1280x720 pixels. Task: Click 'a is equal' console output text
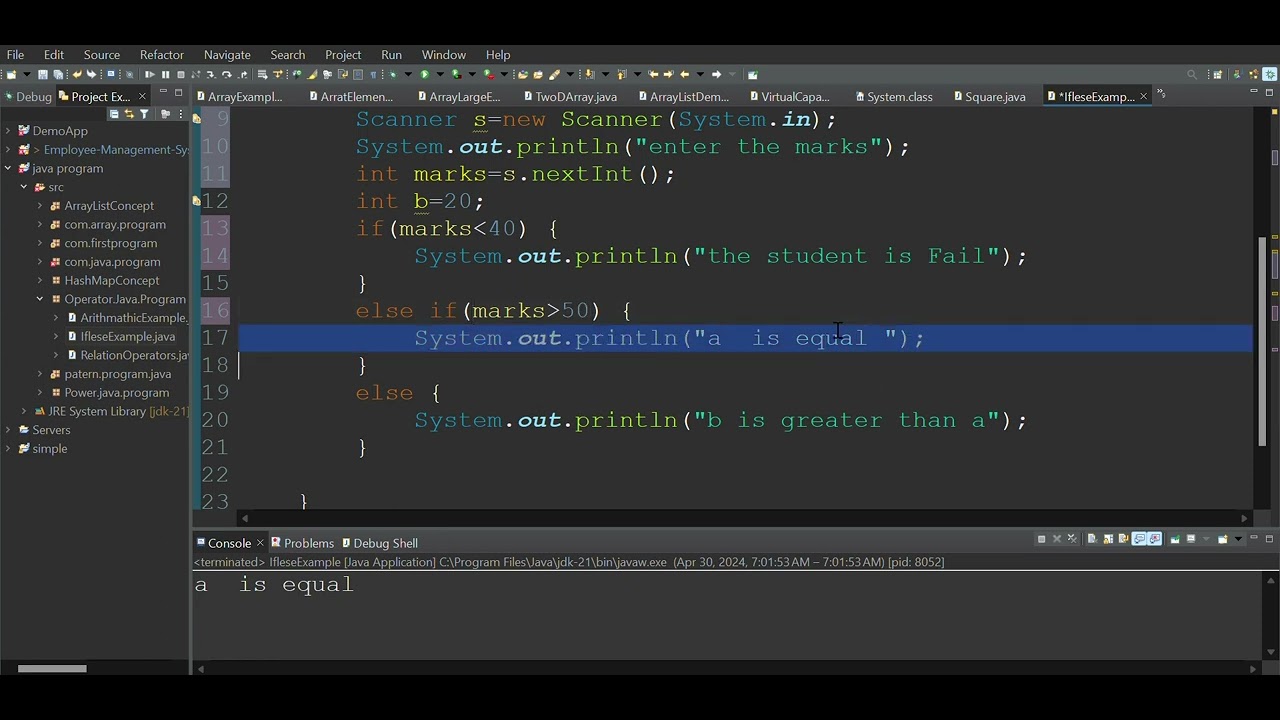tap(274, 585)
